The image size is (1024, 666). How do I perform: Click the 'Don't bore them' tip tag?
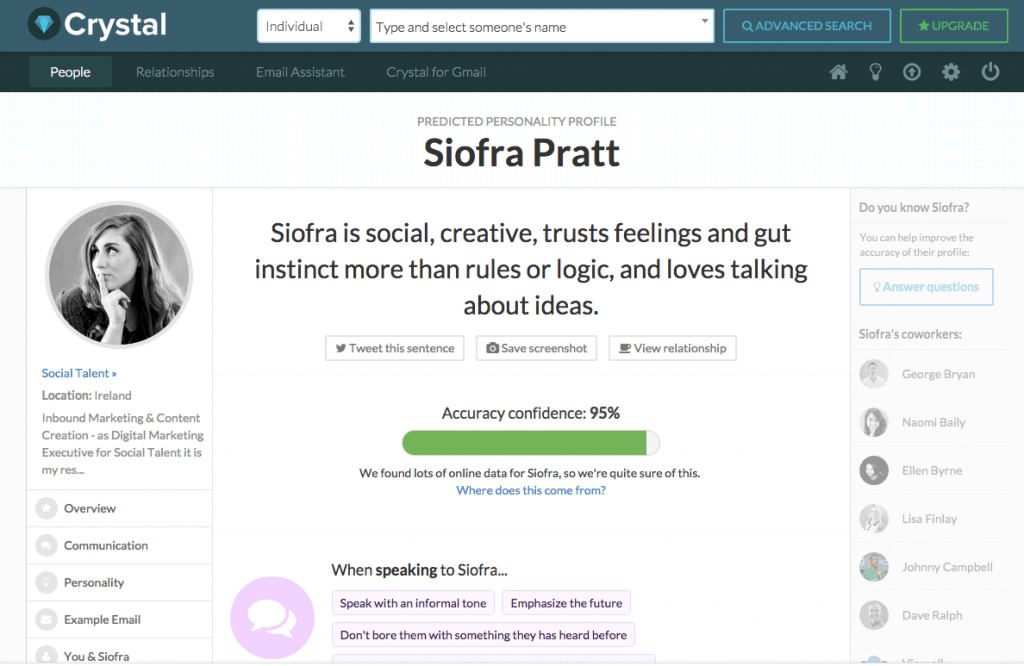[483, 635]
